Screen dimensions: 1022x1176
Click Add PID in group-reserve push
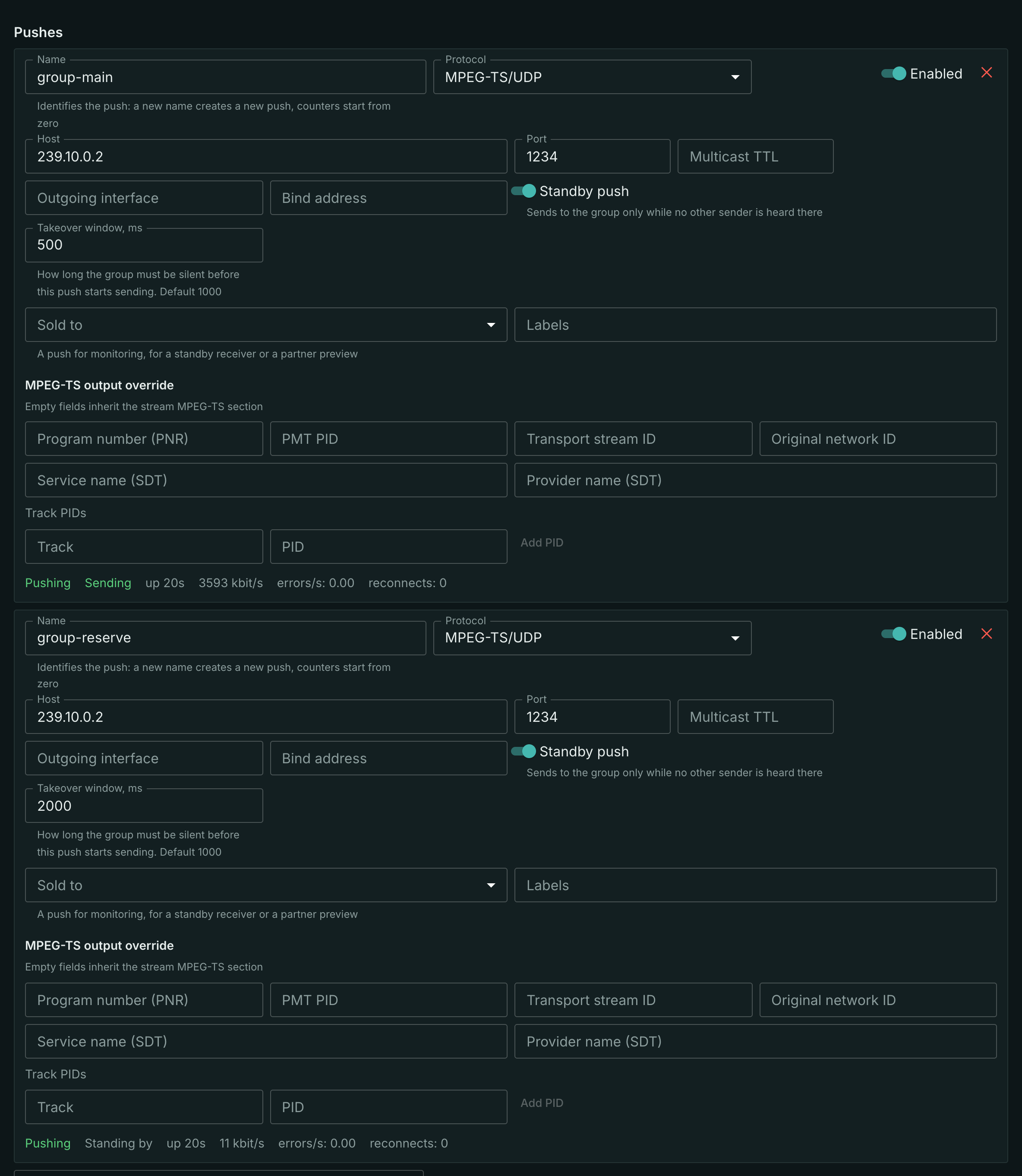click(542, 1103)
